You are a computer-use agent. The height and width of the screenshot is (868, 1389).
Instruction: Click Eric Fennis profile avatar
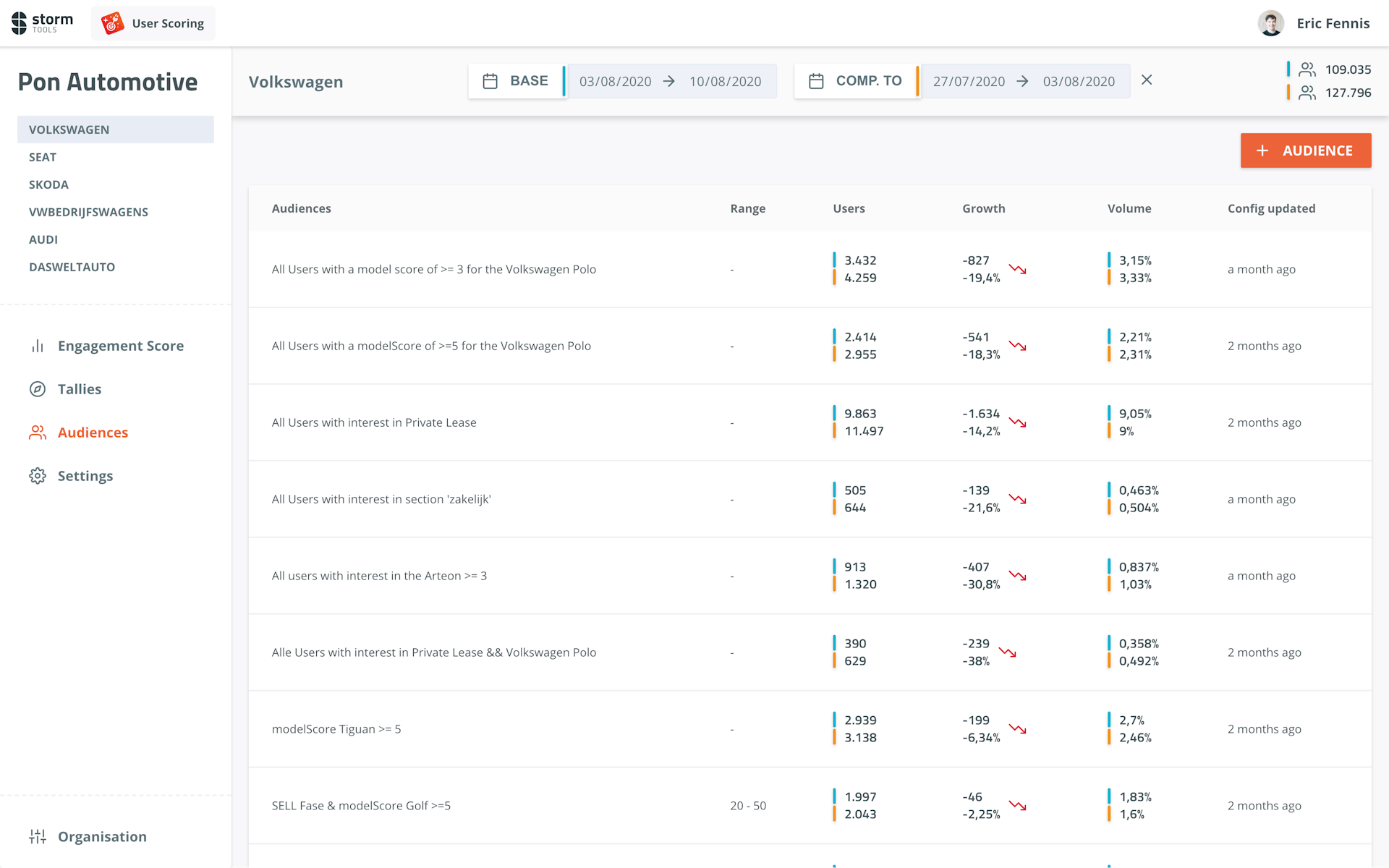tap(1270, 23)
